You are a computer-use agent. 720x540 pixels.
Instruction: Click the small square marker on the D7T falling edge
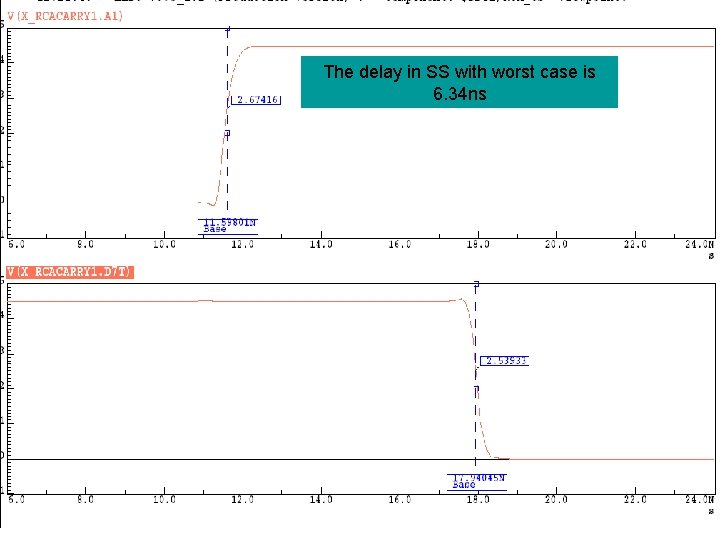477,389
